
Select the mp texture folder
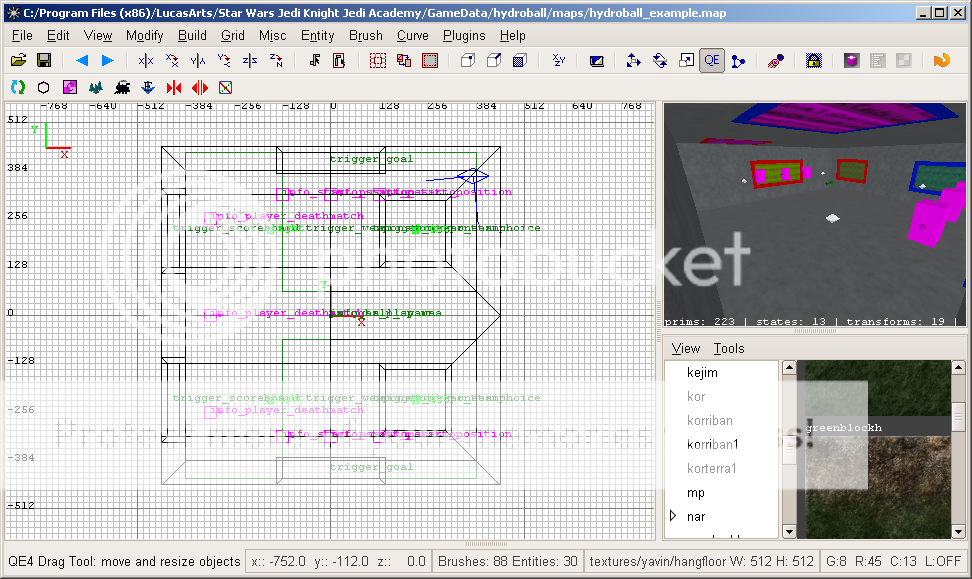[x=696, y=493]
